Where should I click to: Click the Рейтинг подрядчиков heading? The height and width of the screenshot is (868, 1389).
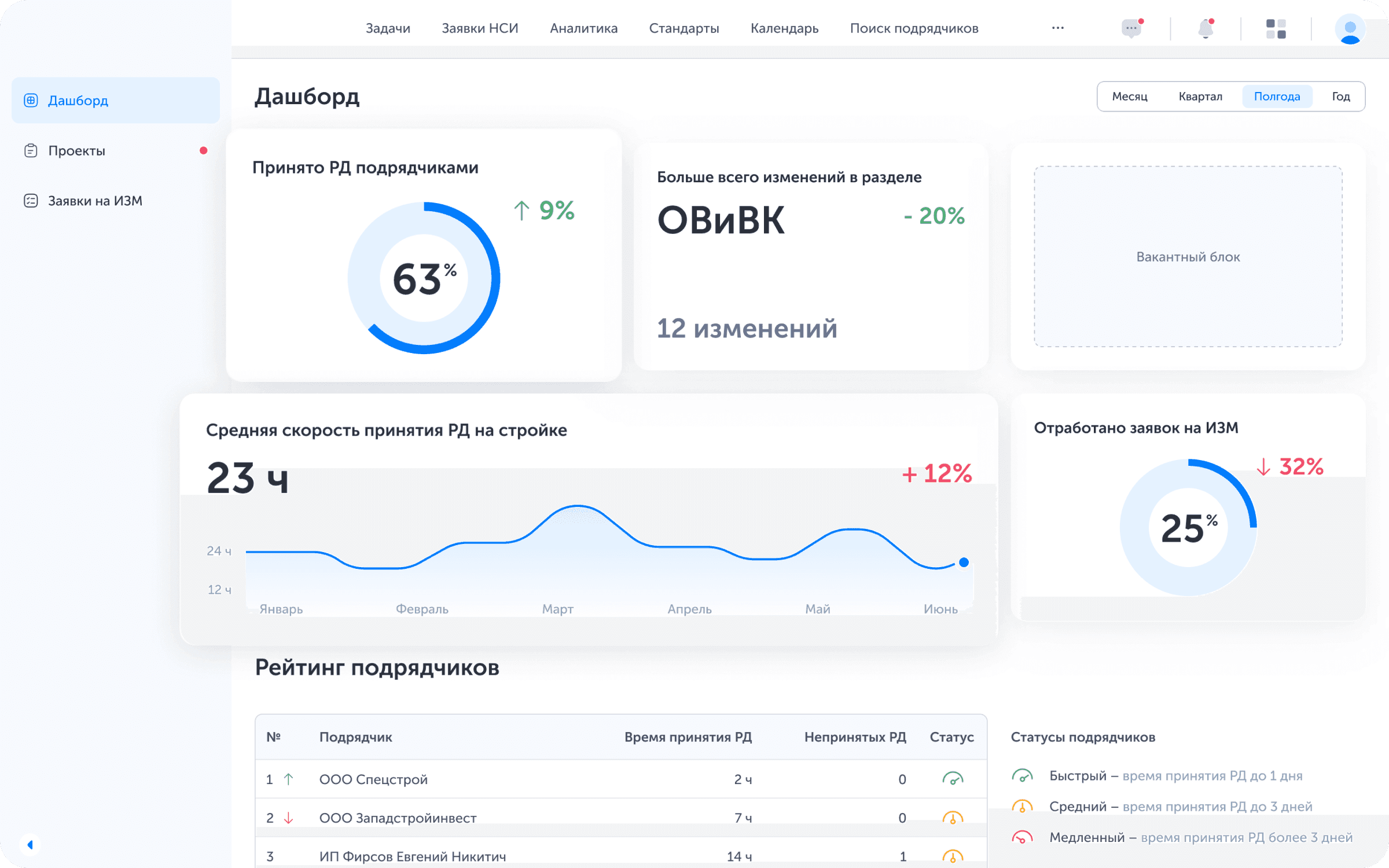377,667
